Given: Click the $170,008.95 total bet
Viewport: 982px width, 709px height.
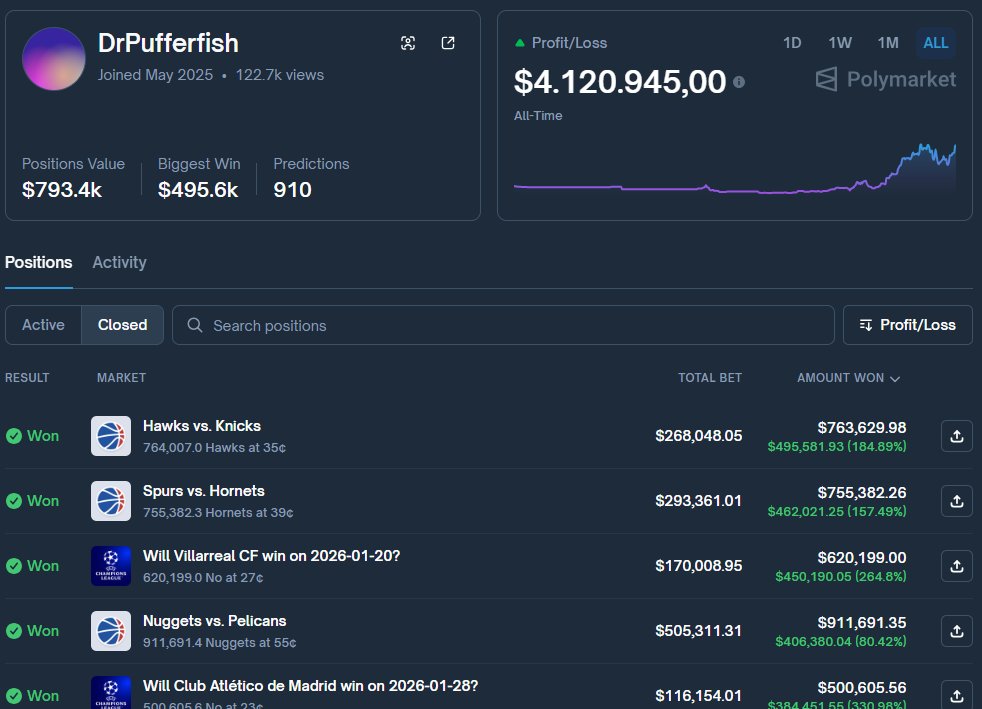Looking at the screenshot, I should coord(698,566).
